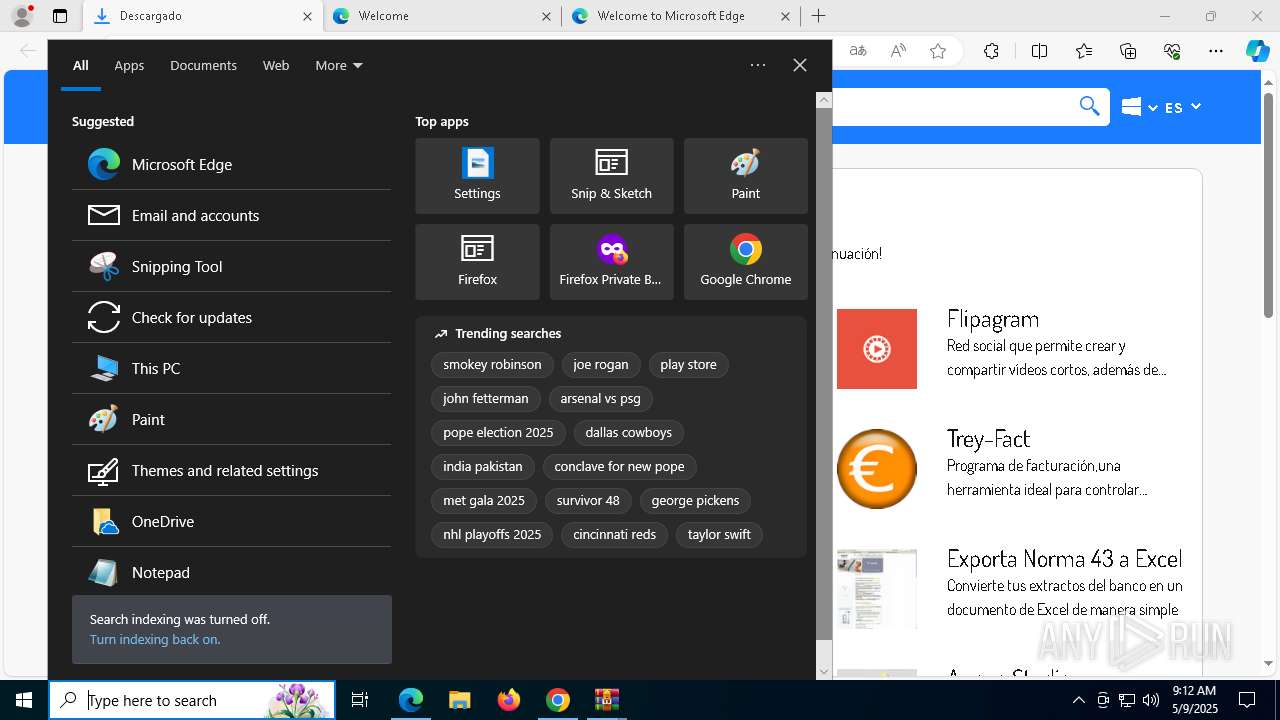Open Chrome from the taskbar
This screenshot has width=1280, height=720.
coord(558,700)
